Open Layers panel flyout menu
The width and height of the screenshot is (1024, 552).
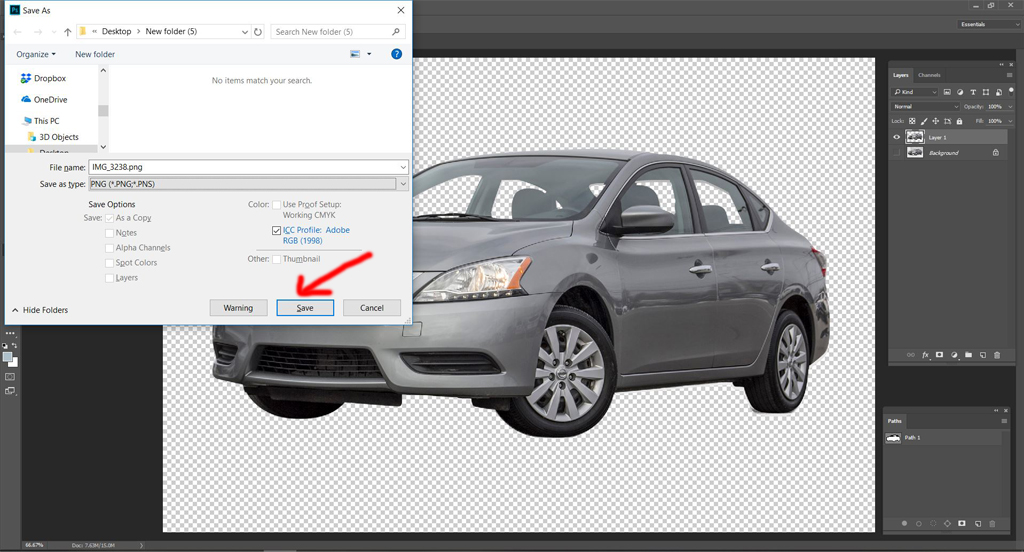click(1010, 75)
